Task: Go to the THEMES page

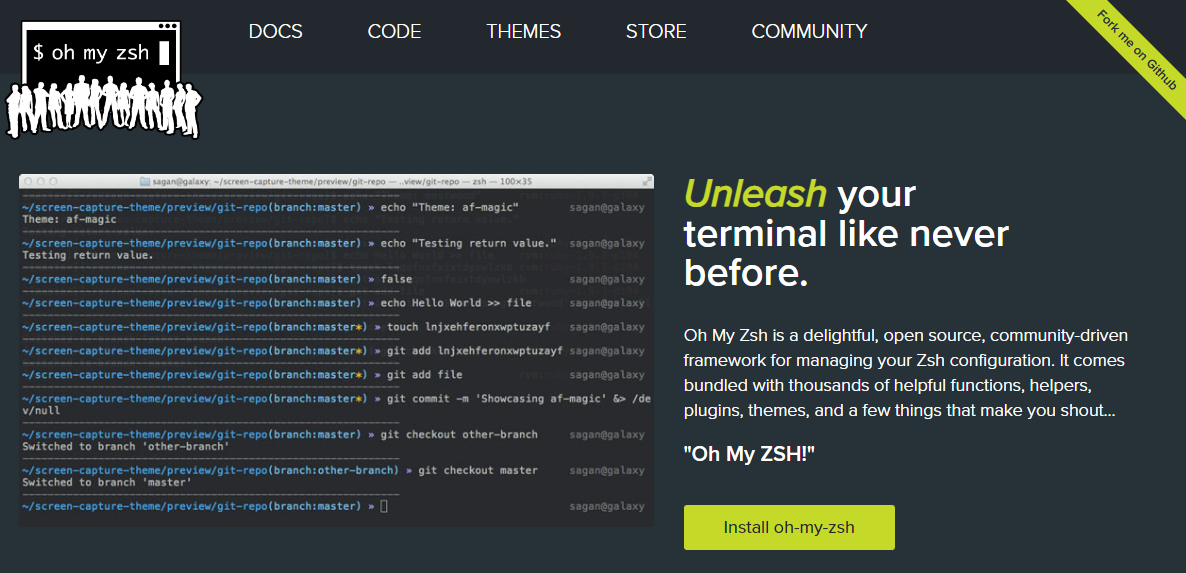Action: 523,32
